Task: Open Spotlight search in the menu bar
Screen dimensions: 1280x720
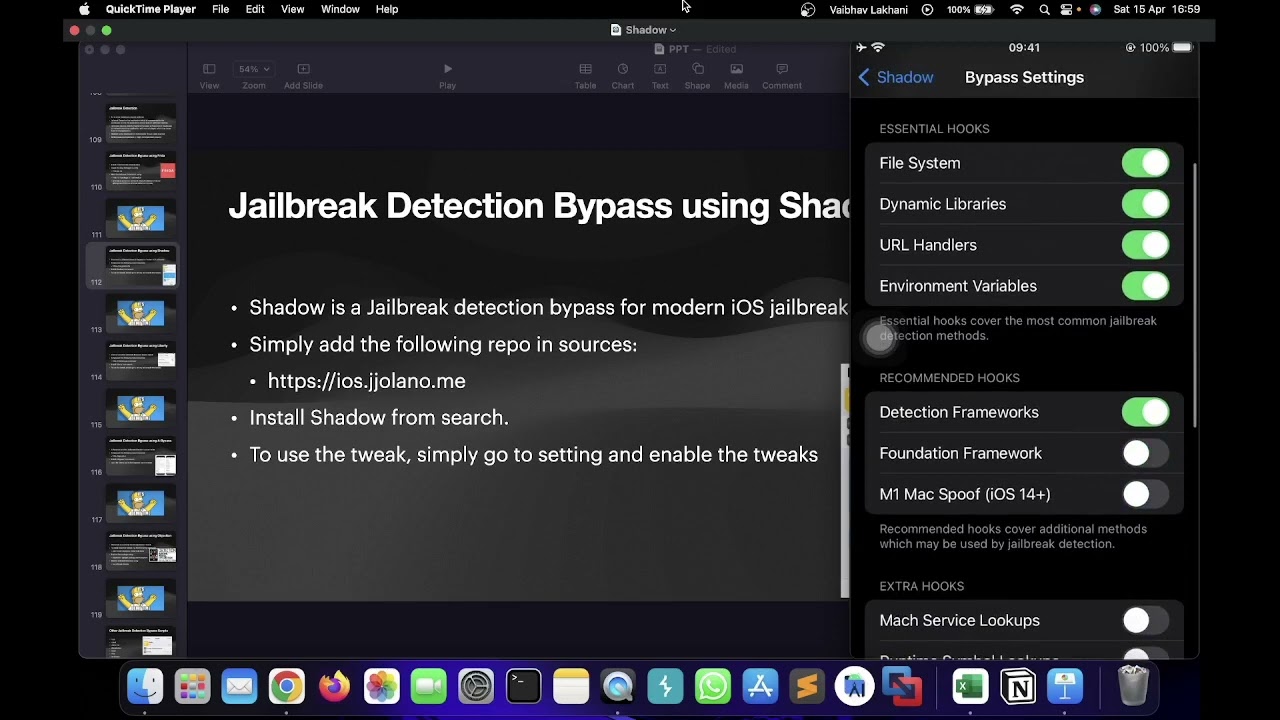Action: [x=1044, y=9]
